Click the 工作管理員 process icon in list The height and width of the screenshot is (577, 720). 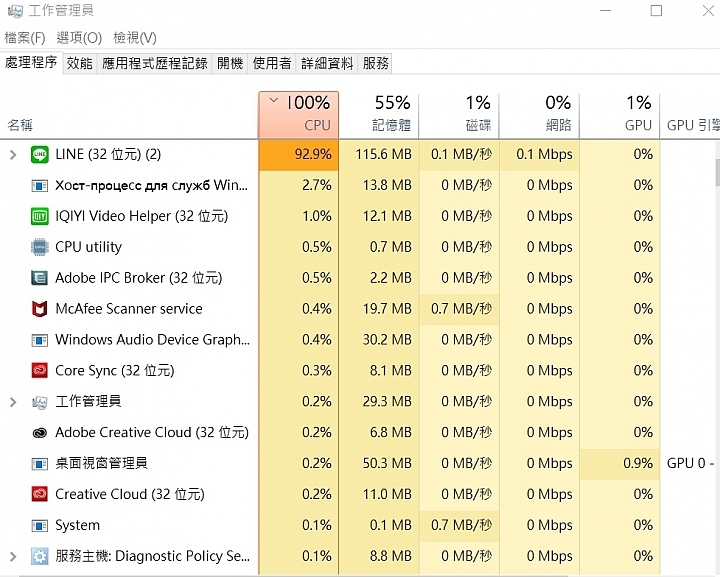point(40,402)
